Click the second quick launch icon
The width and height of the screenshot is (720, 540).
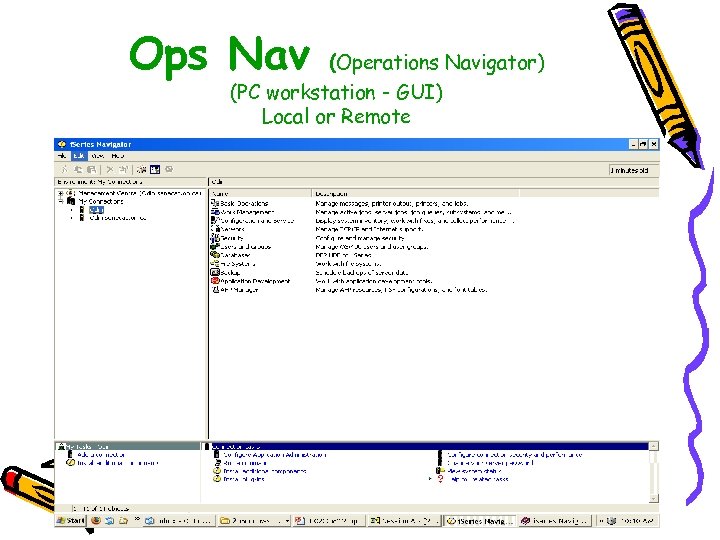tap(109, 521)
